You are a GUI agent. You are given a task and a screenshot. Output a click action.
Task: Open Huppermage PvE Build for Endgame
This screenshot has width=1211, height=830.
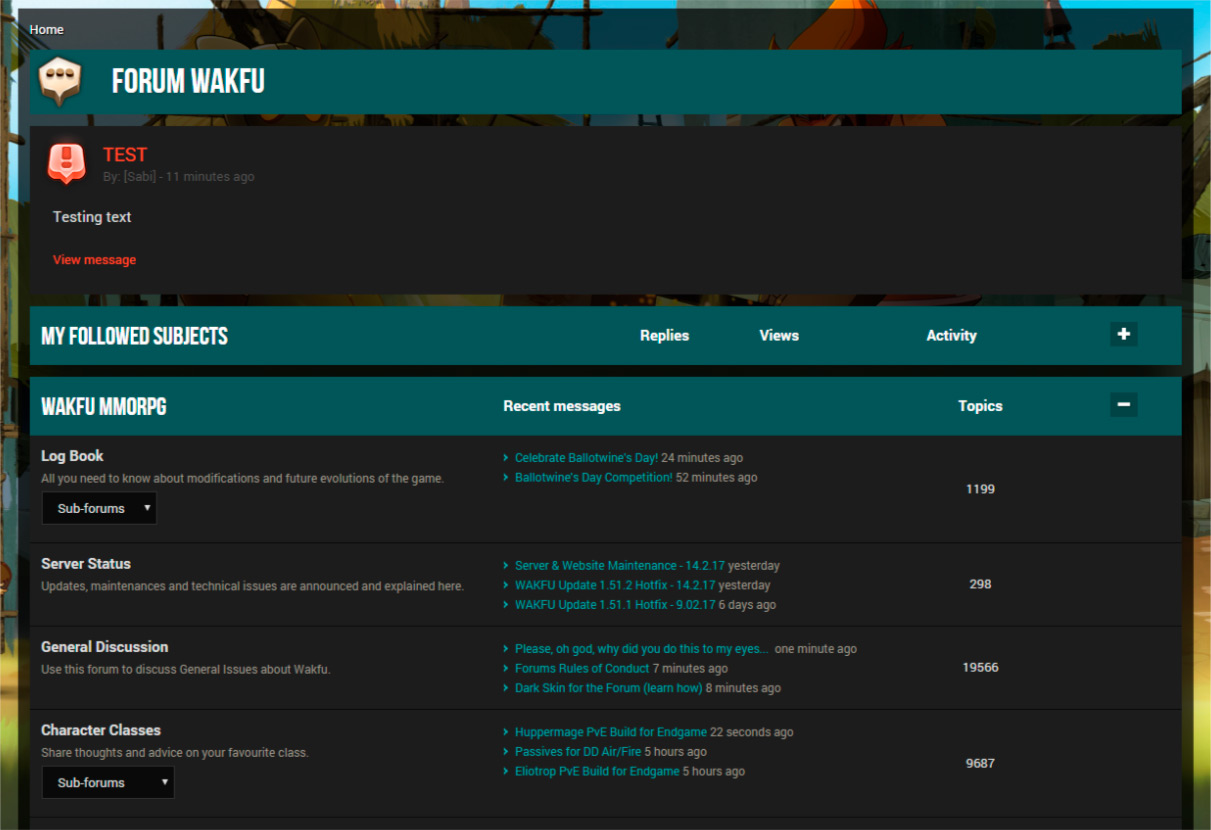pos(611,732)
